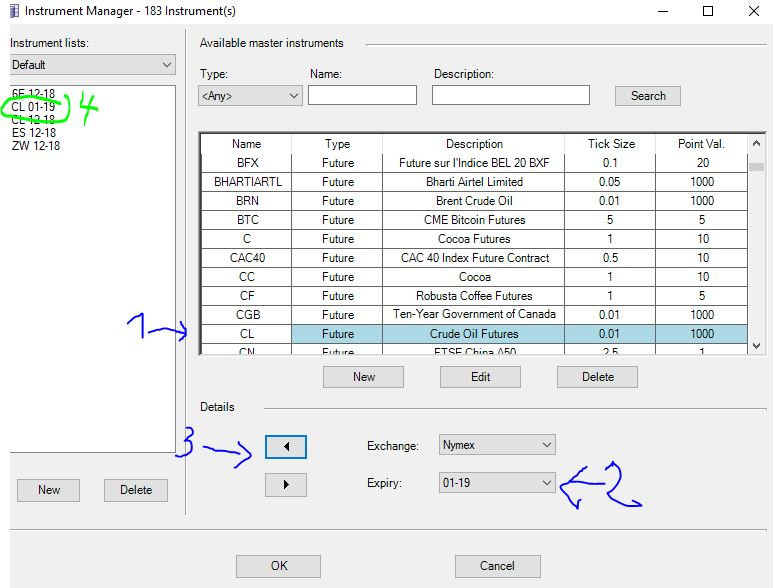Click CAC 40 Index Future Contract cell
Image resolution: width=773 pixels, height=588 pixels.
(x=474, y=258)
